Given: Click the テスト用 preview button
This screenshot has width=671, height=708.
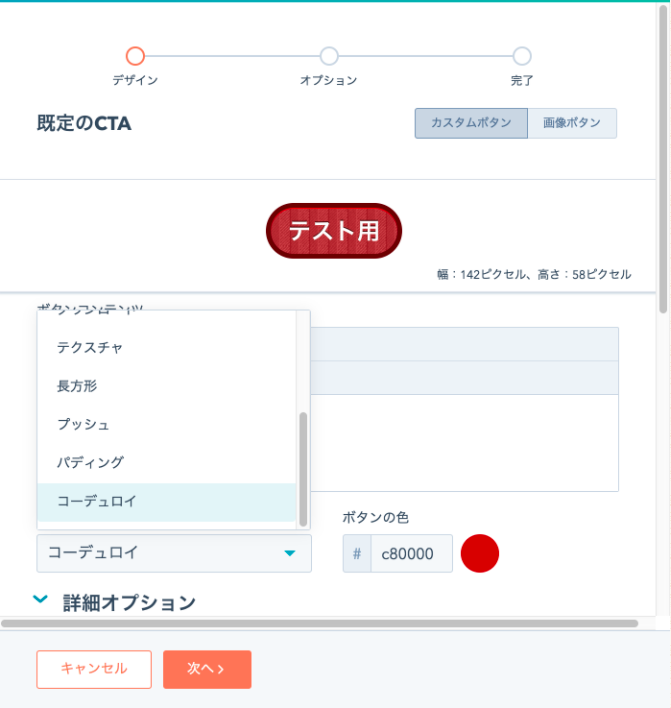Looking at the screenshot, I should [334, 231].
